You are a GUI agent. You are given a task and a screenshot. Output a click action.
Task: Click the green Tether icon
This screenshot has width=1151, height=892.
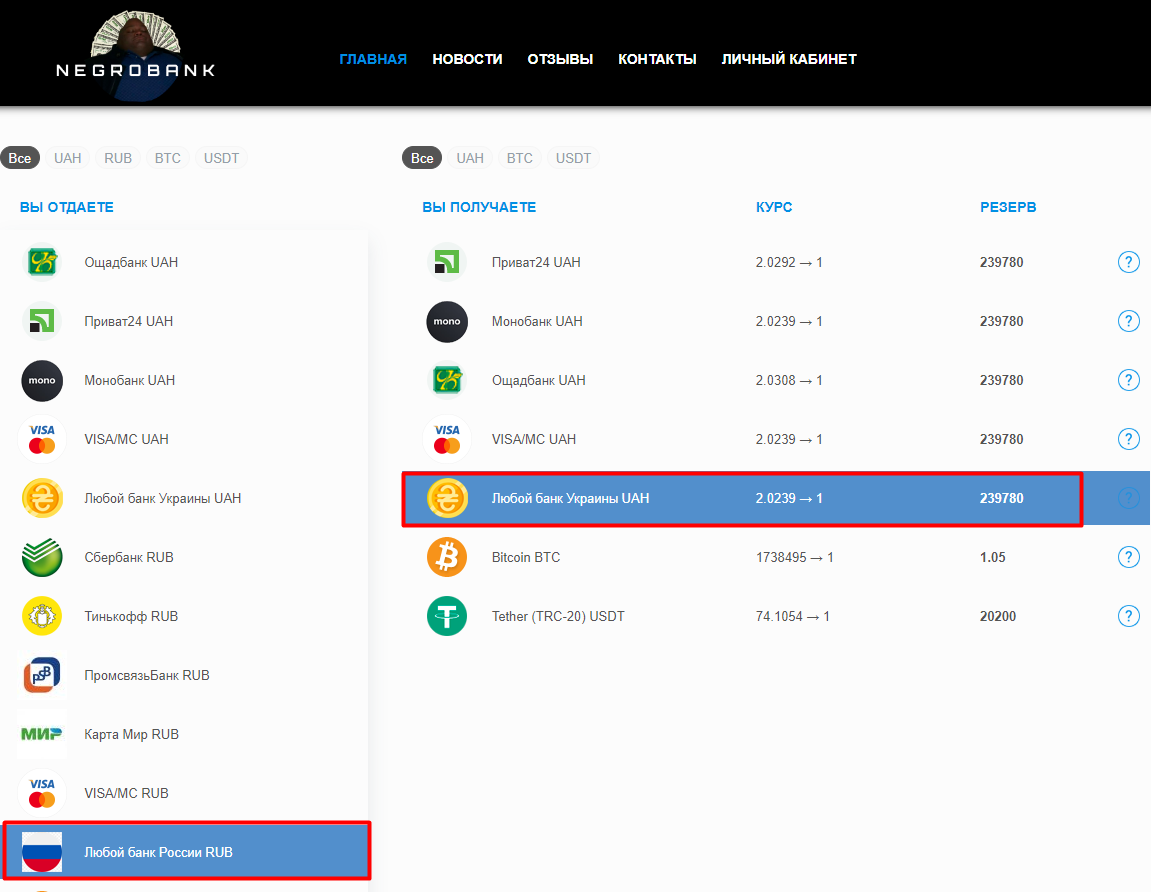click(447, 616)
